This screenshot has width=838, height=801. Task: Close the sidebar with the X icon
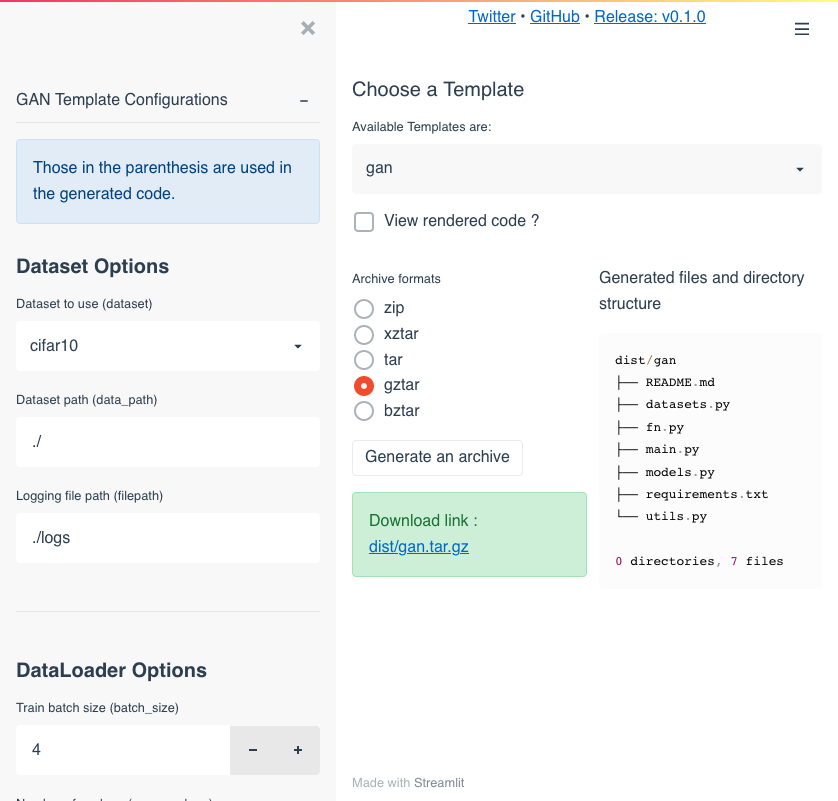308,28
